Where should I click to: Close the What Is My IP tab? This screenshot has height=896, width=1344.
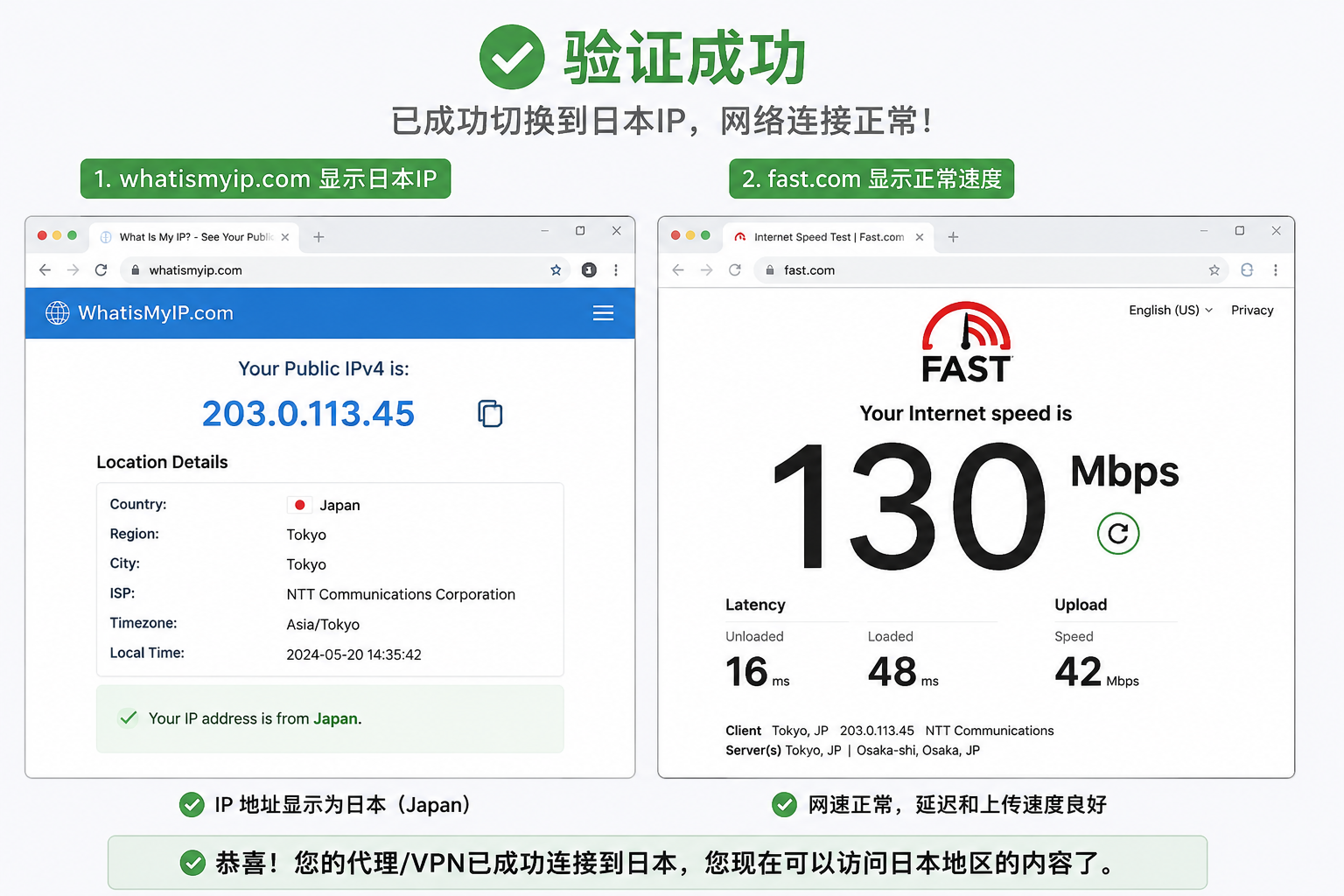pyautogui.click(x=285, y=237)
